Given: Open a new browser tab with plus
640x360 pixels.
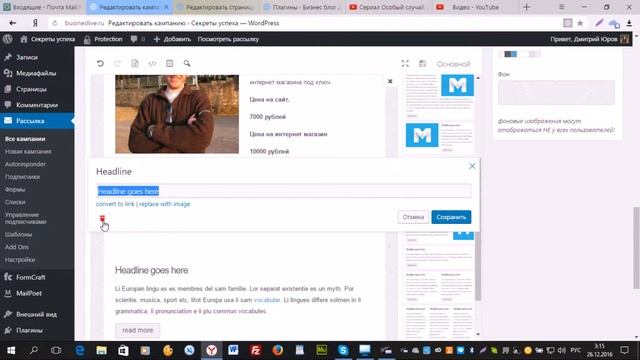Looking at the screenshot, I should tap(527, 7).
